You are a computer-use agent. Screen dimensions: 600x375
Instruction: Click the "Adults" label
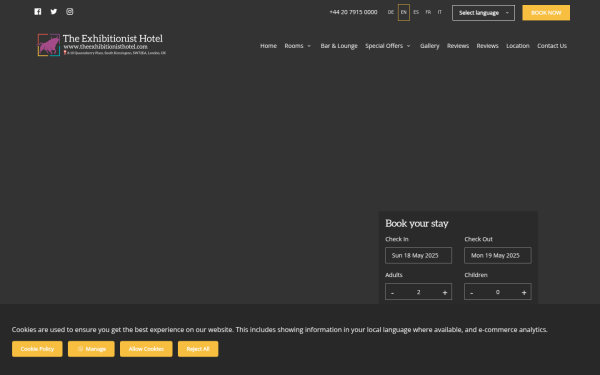click(x=394, y=275)
